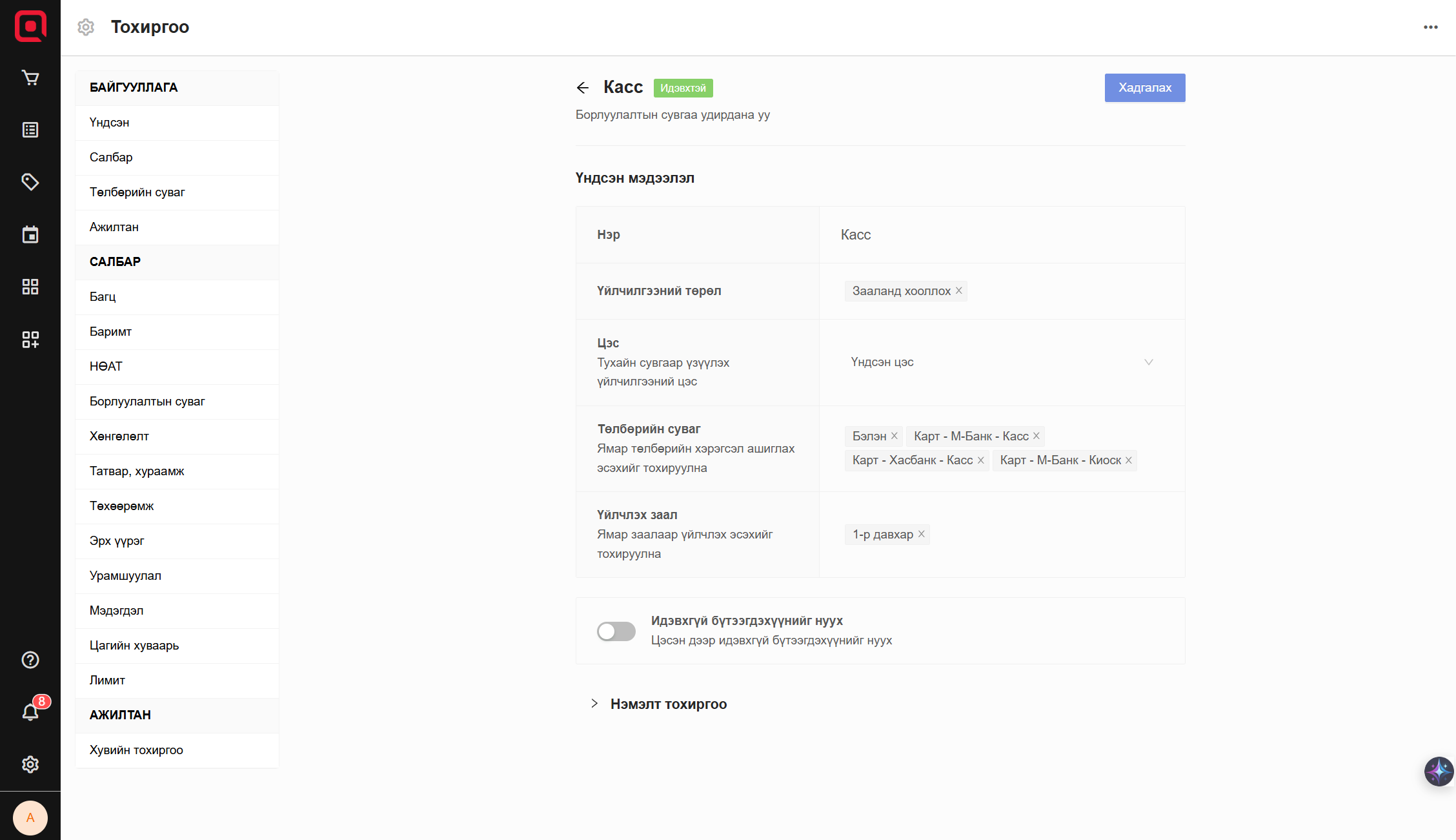Open the shopping cart icon in sidebar
The width and height of the screenshot is (1456, 840).
click(x=30, y=78)
